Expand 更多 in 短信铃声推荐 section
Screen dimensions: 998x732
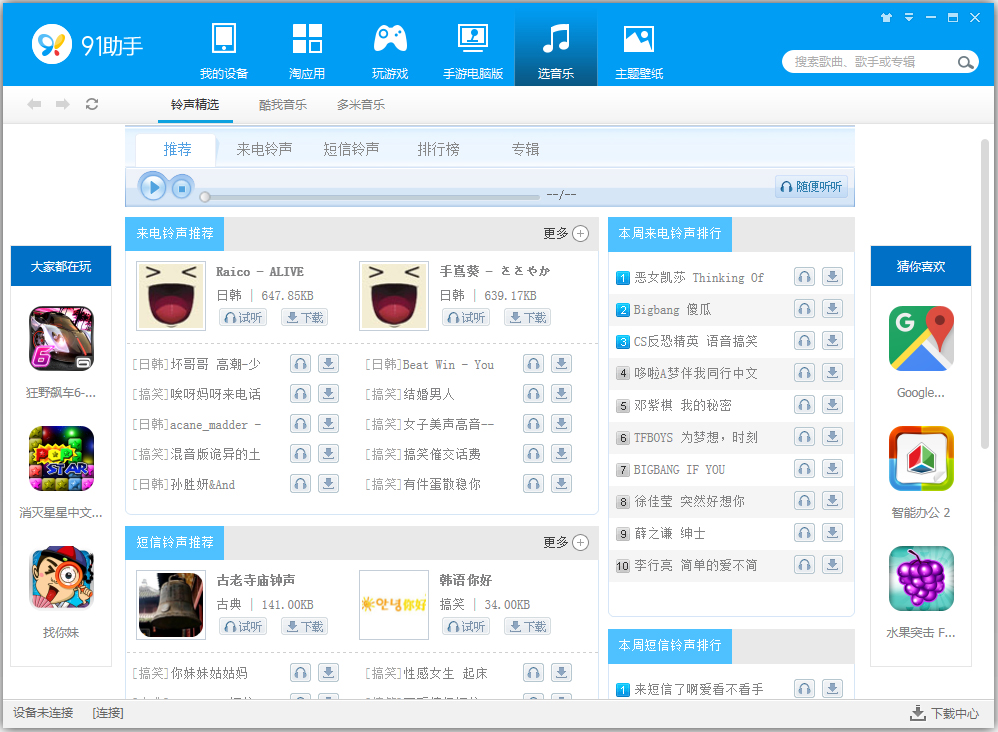pyautogui.click(x=566, y=542)
